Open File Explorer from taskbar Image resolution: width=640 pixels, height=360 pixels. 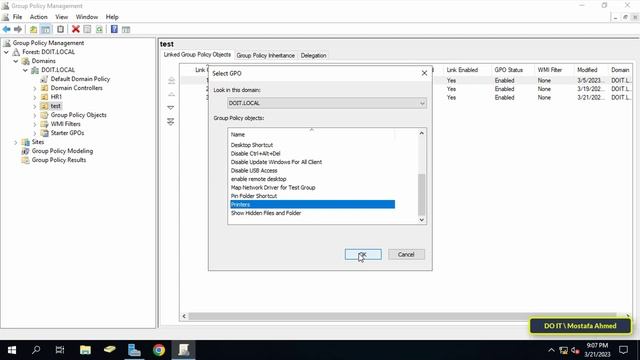click(x=85, y=350)
